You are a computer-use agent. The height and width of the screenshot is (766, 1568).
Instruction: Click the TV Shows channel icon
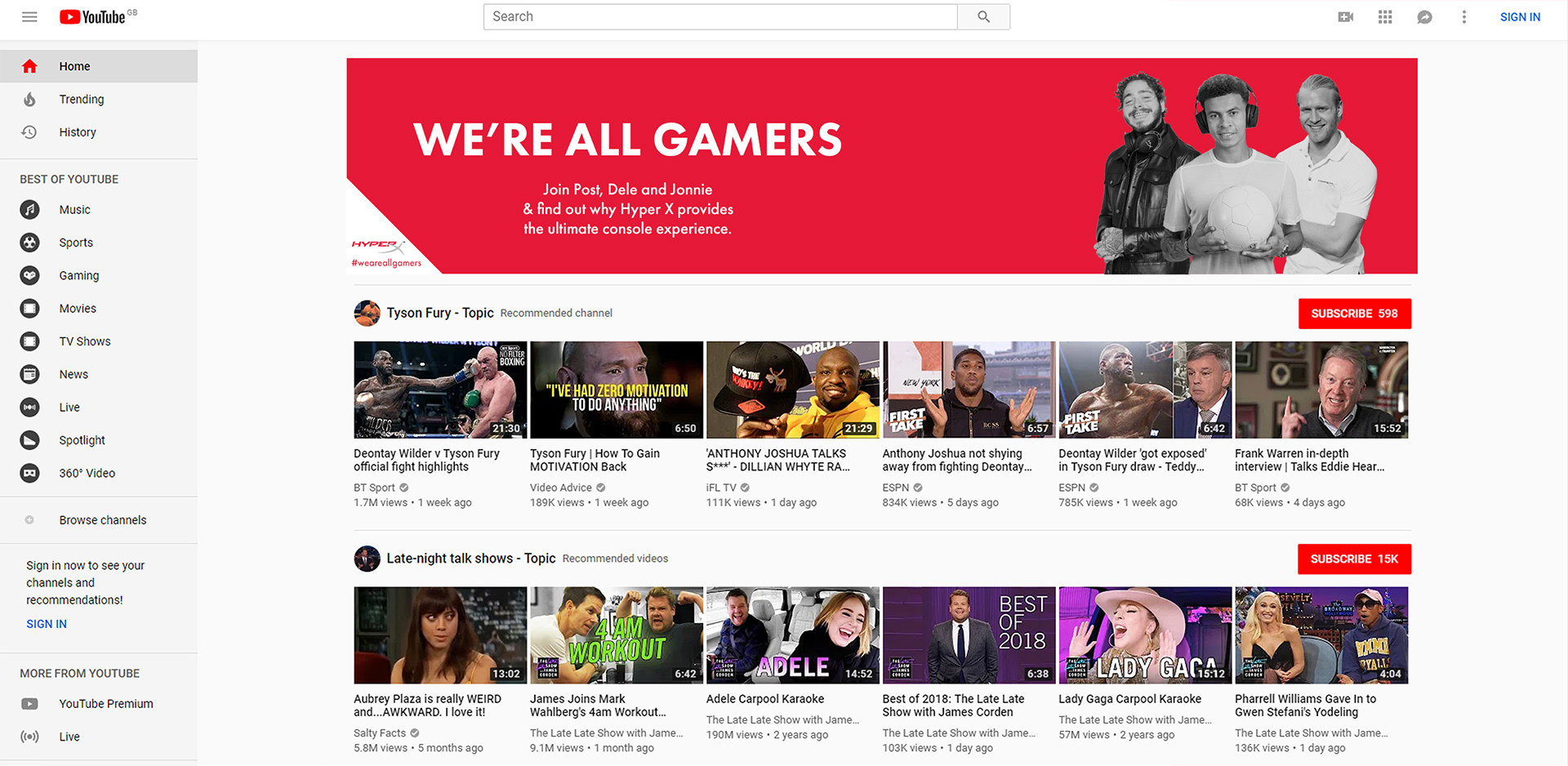click(x=29, y=341)
